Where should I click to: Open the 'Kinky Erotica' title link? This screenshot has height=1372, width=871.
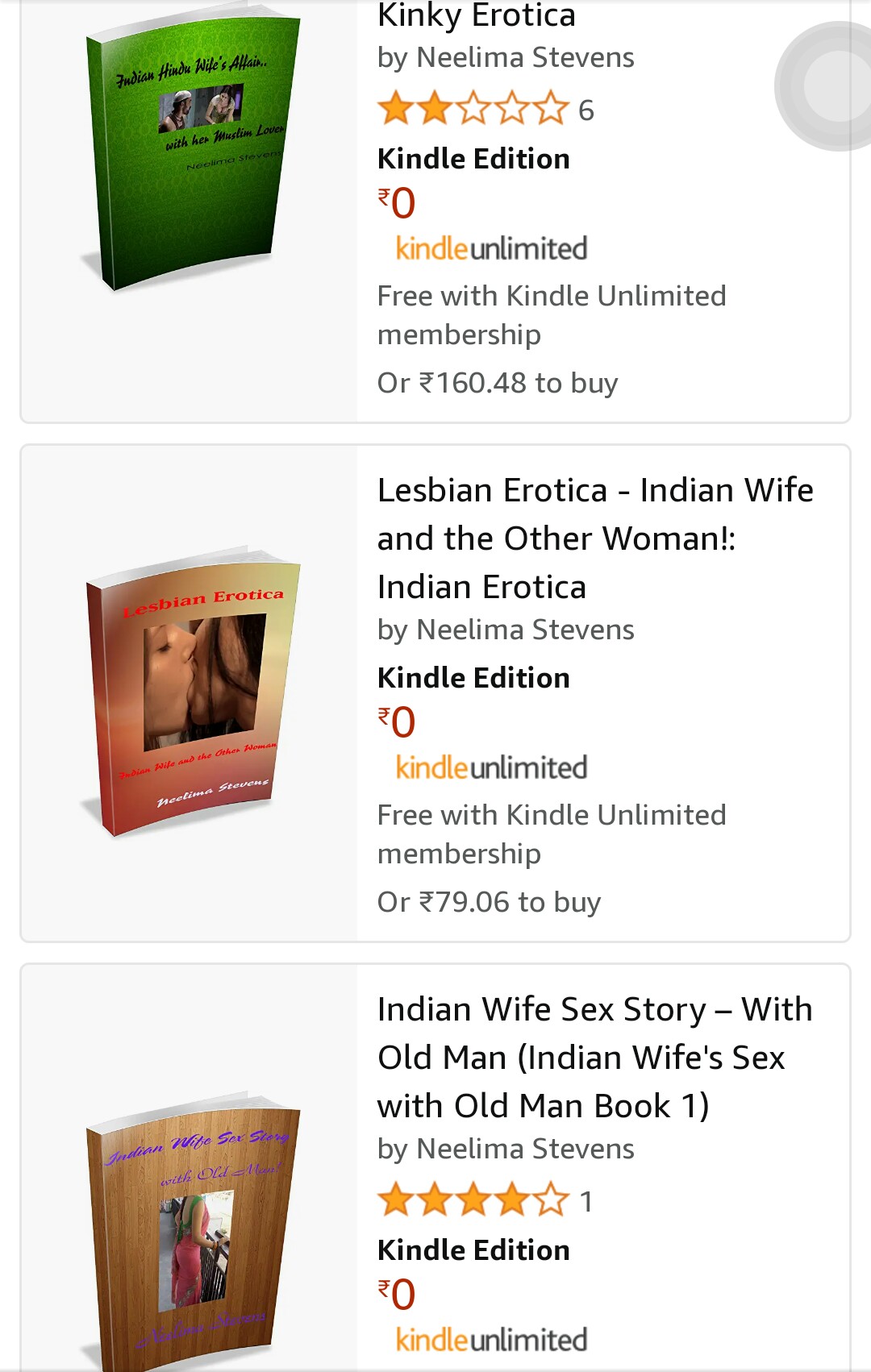pyautogui.click(x=477, y=16)
